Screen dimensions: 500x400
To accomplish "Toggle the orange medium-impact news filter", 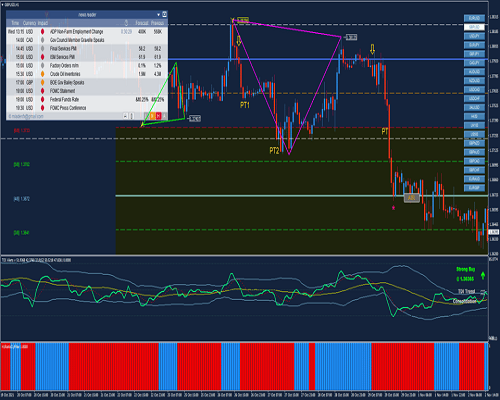I will click(152, 116).
